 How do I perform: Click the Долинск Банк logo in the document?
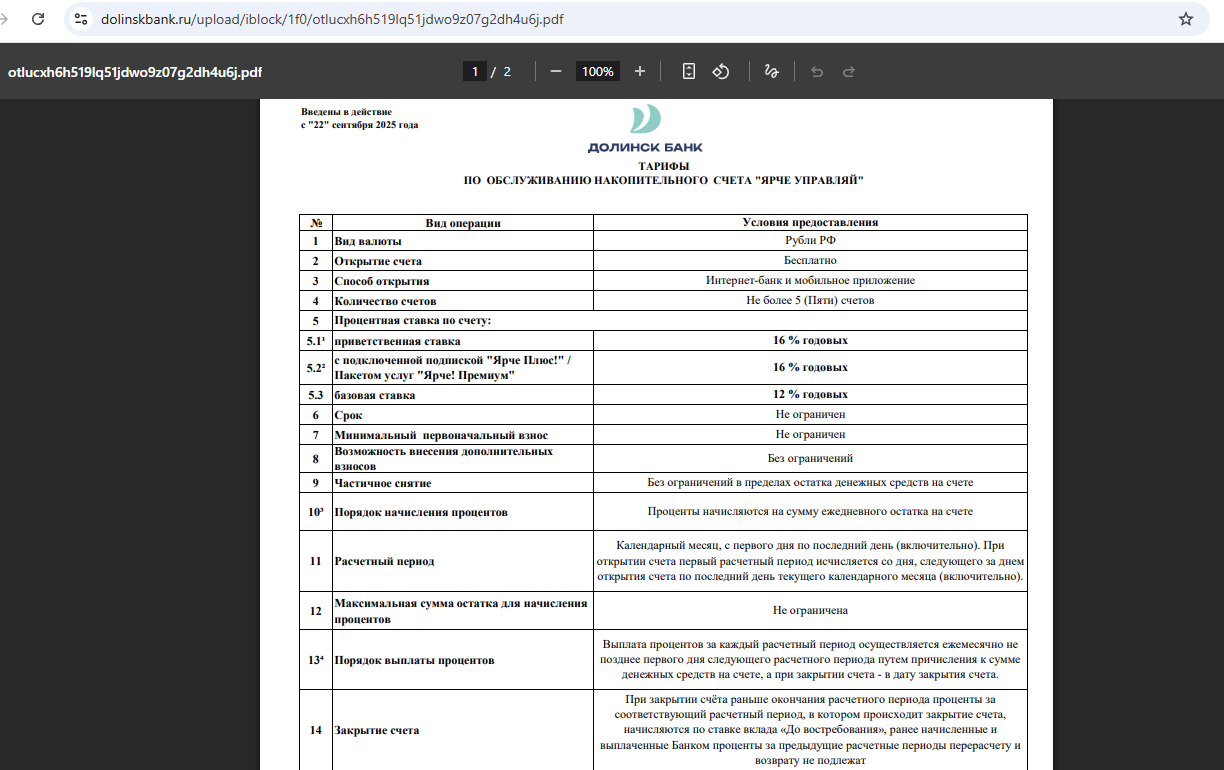click(645, 129)
